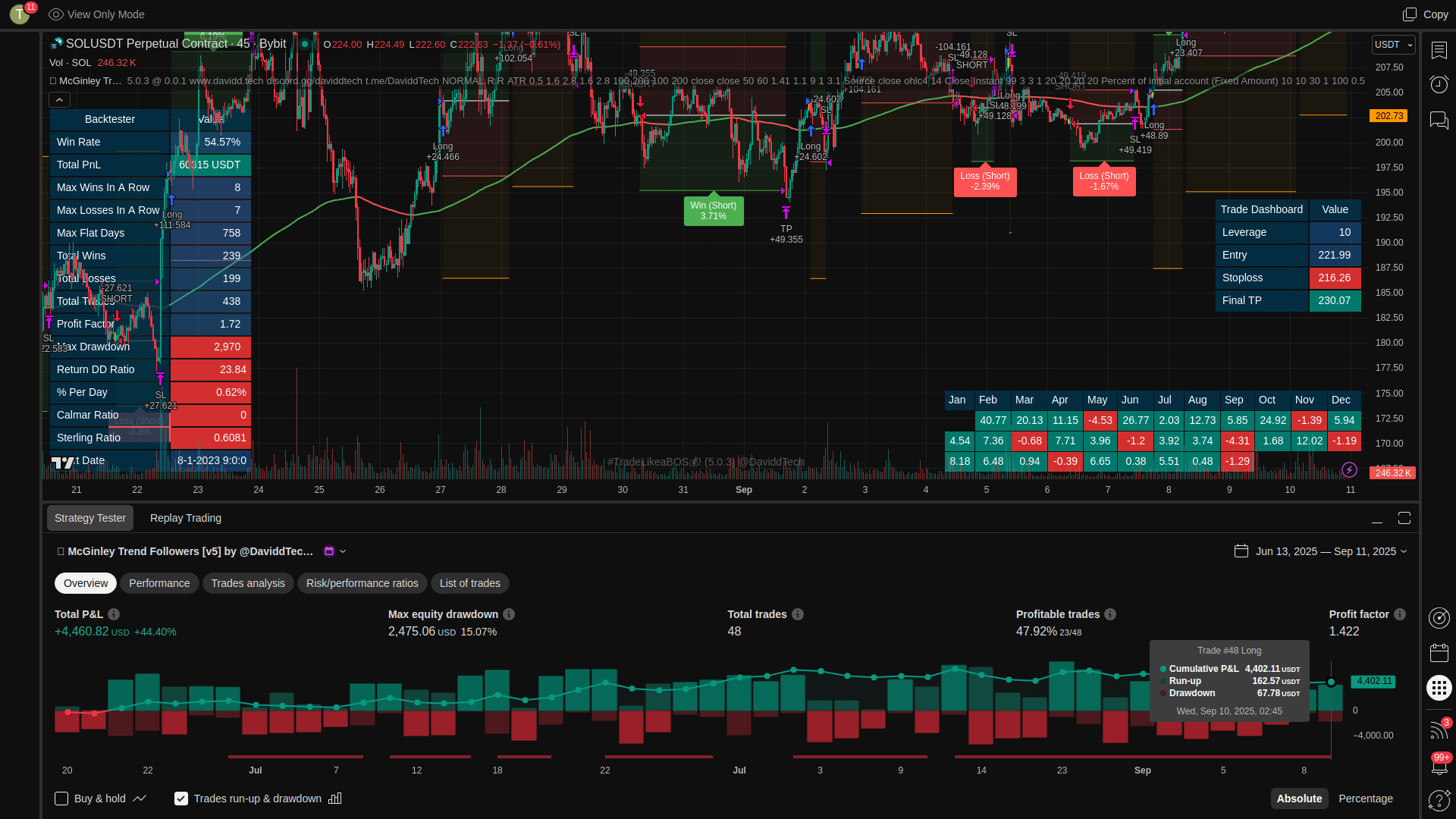The image size is (1456, 819).
Task: Click the Entry 221.99 dashboard cell
Action: coord(1335,256)
